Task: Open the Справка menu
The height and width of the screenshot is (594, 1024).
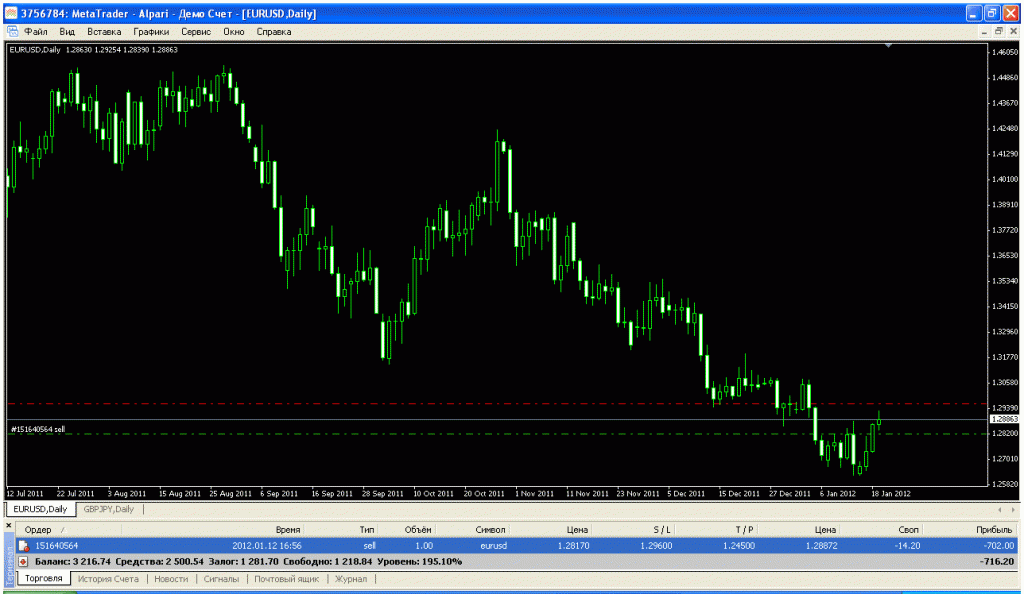Action: pos(274,32)
